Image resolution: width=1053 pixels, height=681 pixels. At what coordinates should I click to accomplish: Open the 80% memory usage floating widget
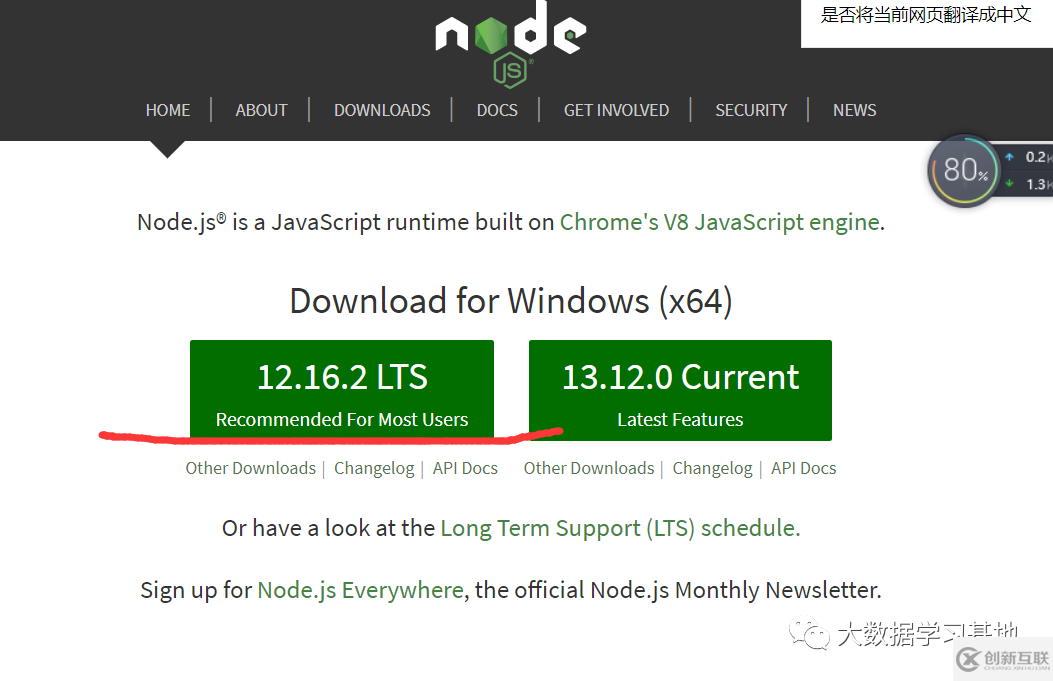(x=964, y=171)
